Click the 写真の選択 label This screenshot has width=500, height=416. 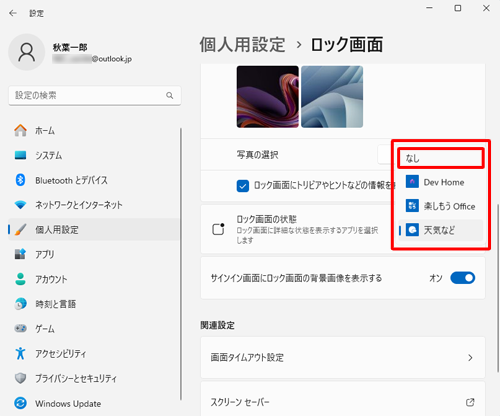click(x=257, y=155)
